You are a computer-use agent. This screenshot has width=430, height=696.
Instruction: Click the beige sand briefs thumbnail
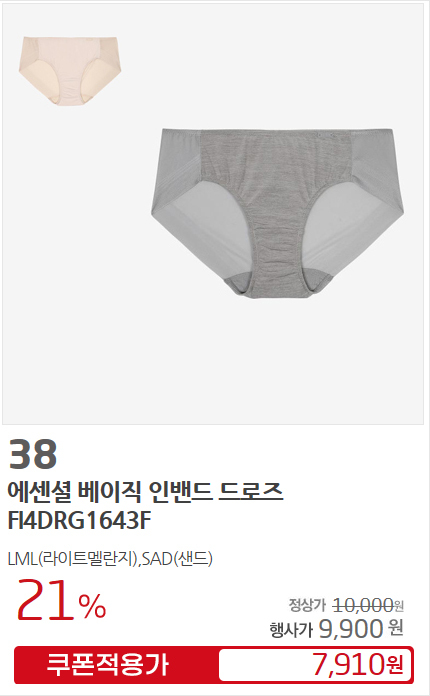pos(70,71)
